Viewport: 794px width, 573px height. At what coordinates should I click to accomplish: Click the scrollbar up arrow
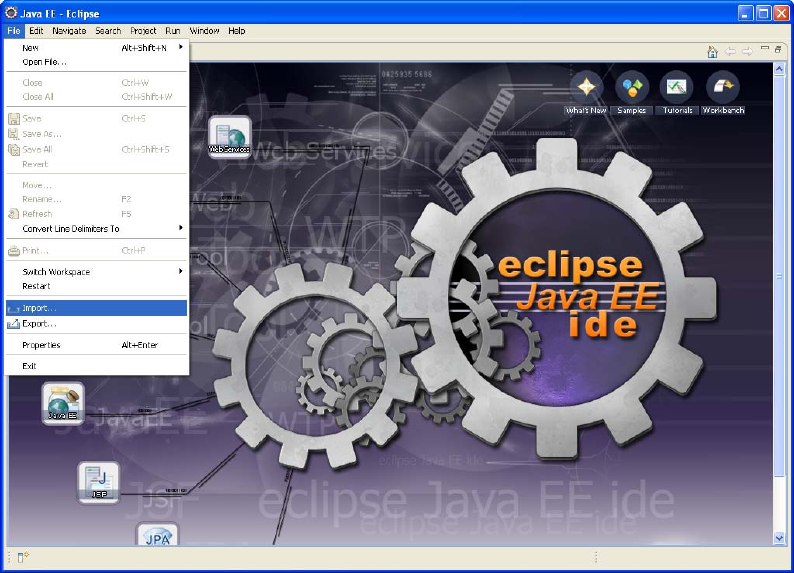(779, 69)
